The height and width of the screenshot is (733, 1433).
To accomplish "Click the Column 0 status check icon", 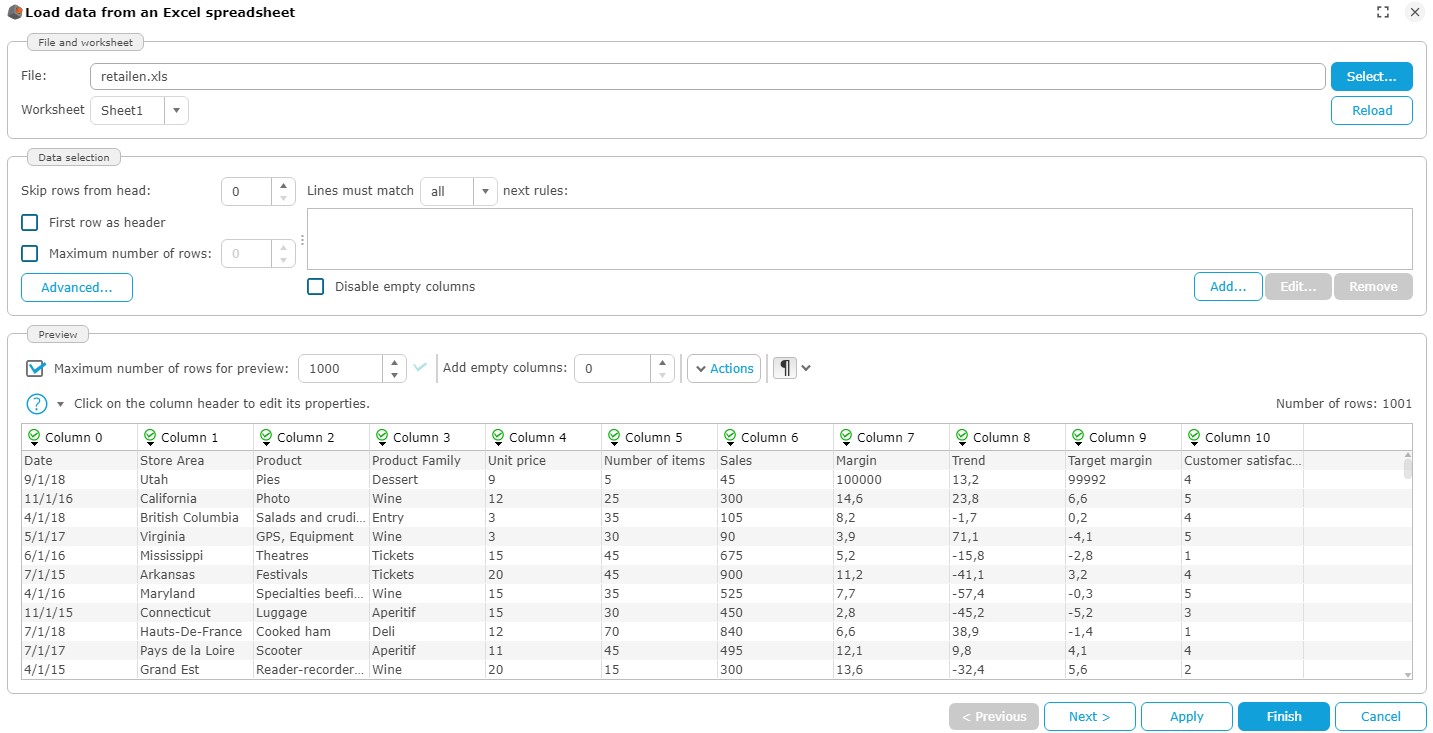I will pyautogui.click(x=33, y=437).
